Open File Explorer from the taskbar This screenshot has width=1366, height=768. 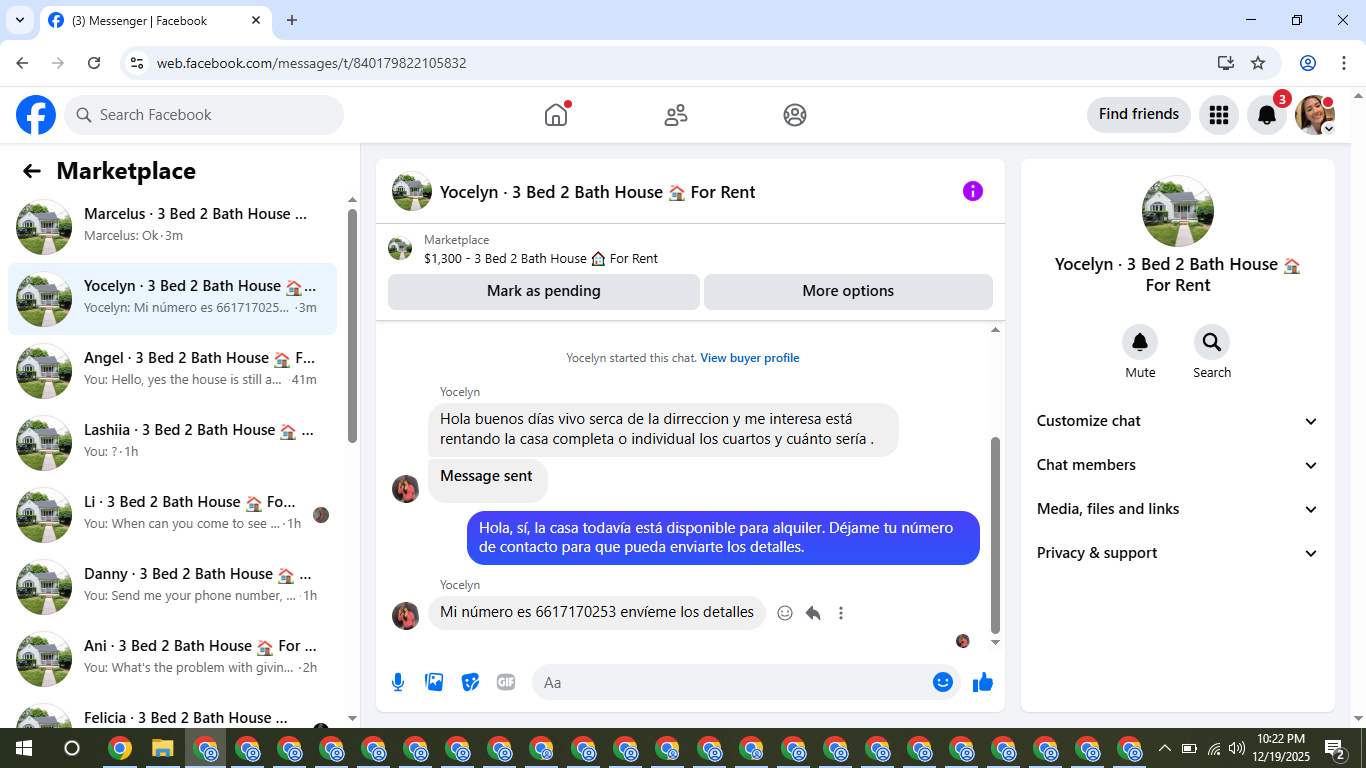[162, 748]
